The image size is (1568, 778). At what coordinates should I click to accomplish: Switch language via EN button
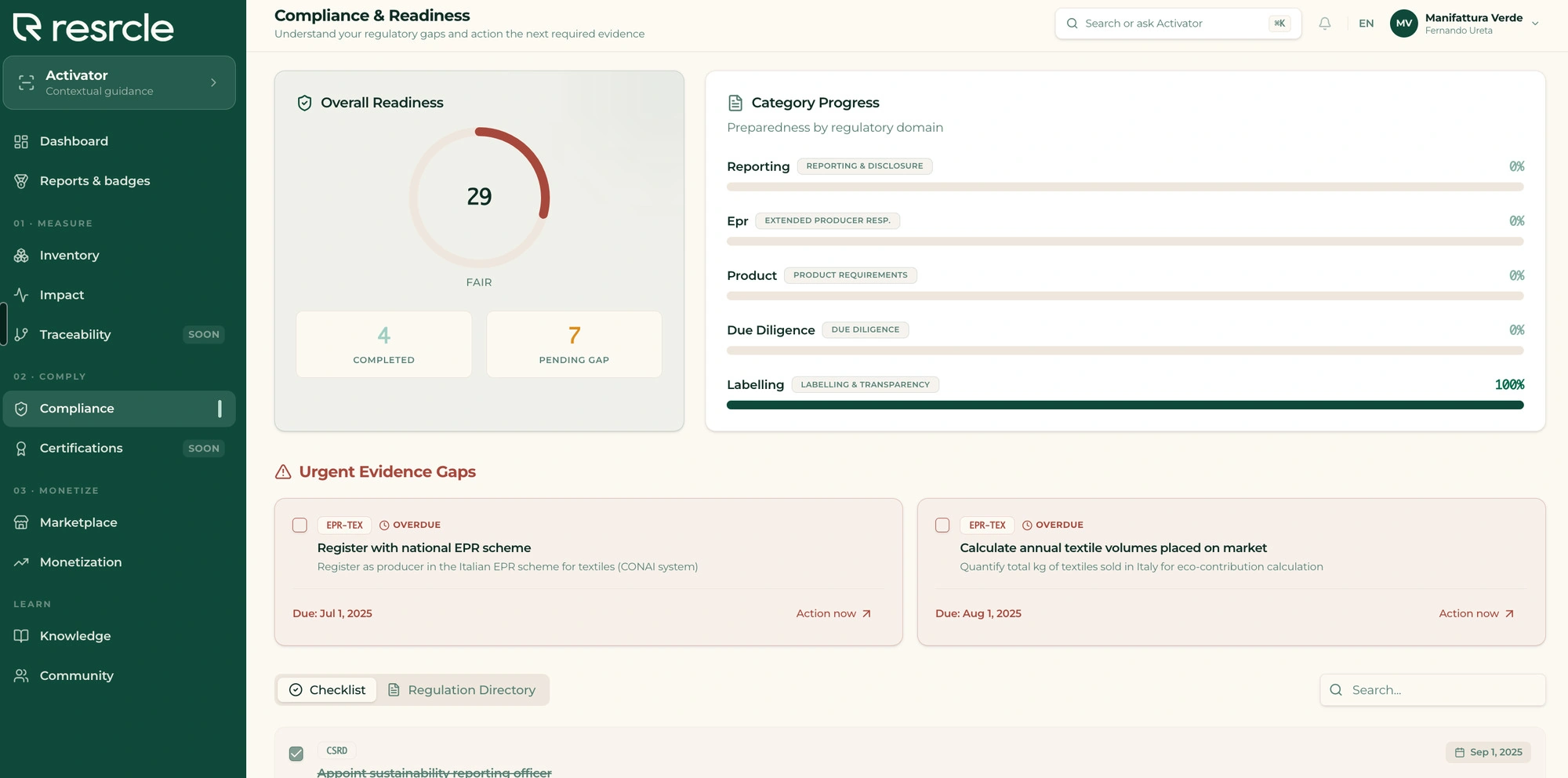[1366, 24]
